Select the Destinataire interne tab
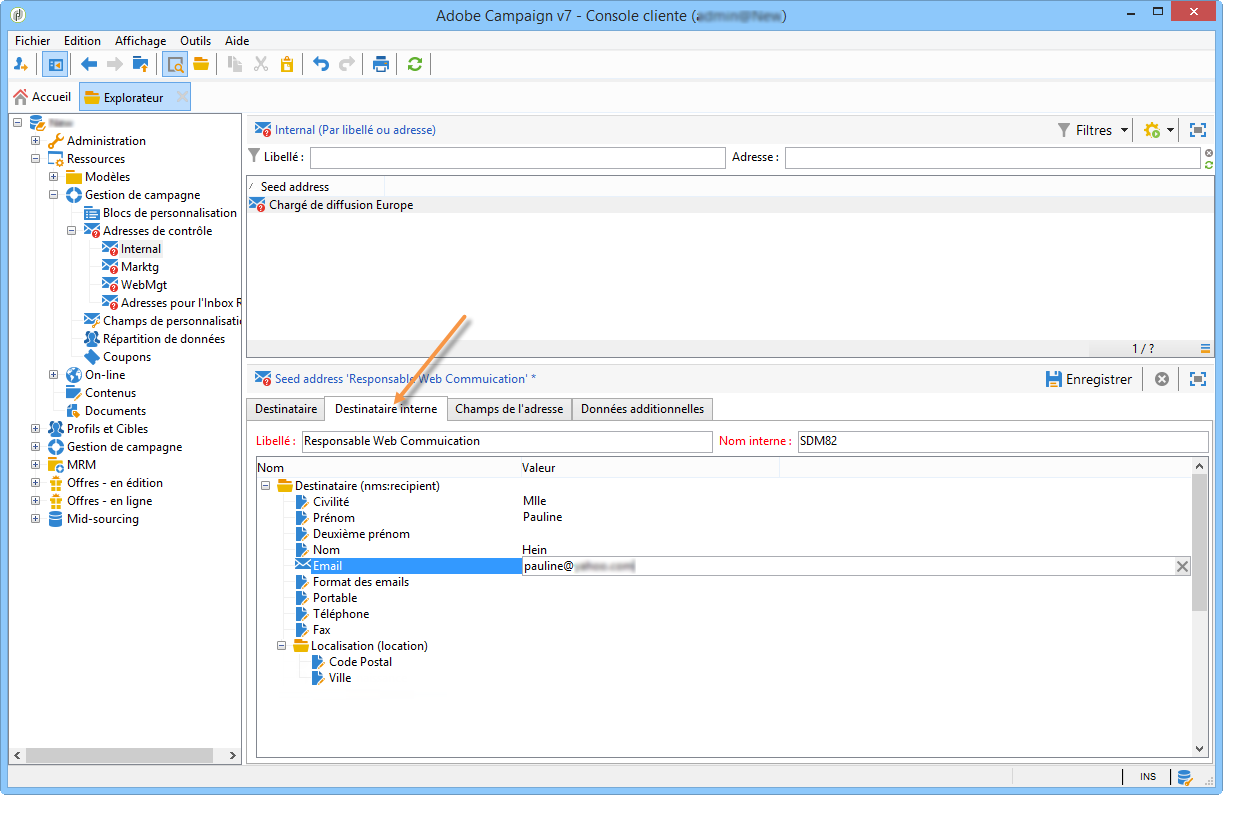 point(386,408)
